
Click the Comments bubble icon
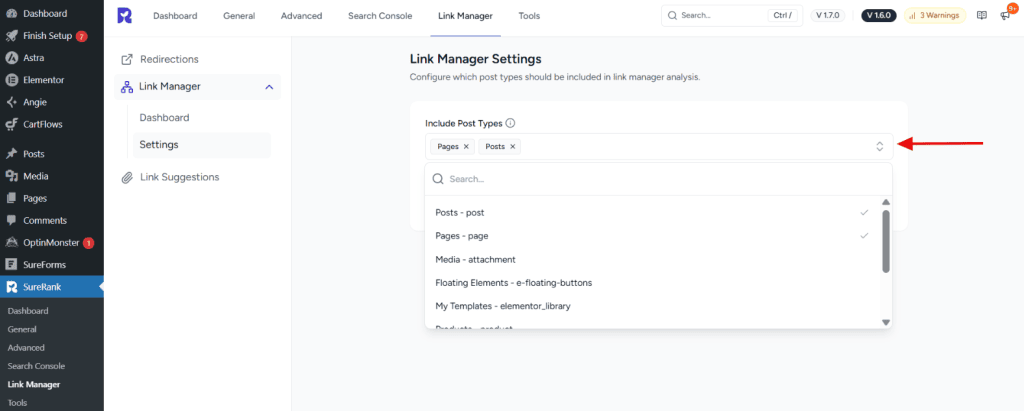(11, 220)
